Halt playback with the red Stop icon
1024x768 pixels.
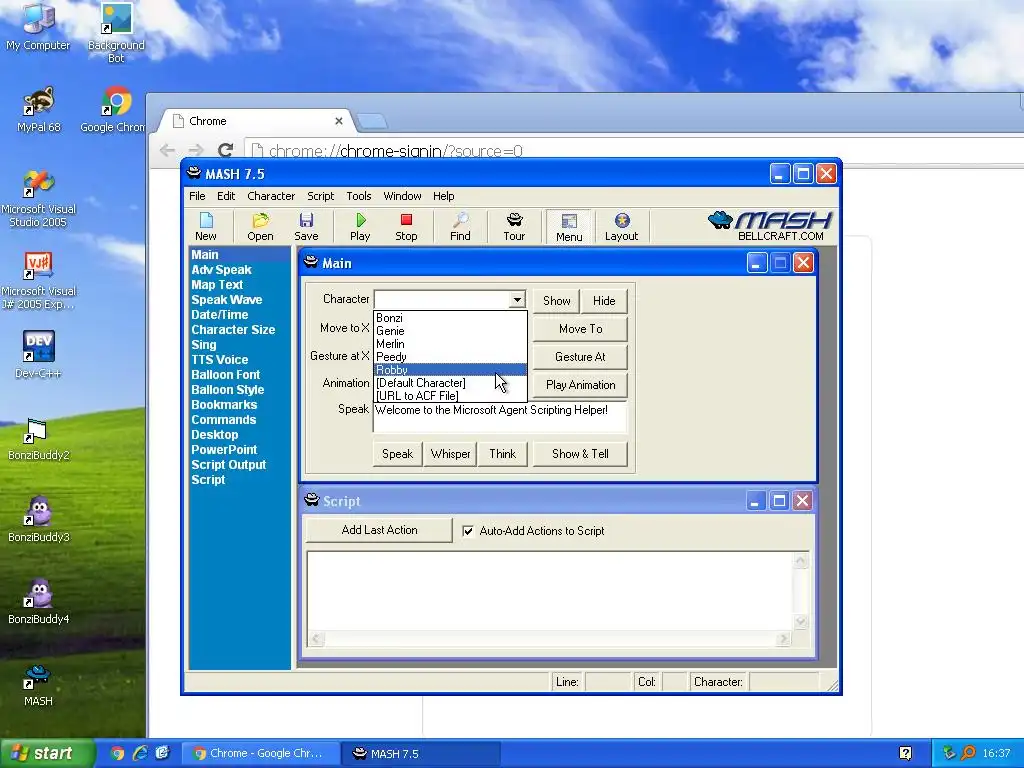point(406,227)
